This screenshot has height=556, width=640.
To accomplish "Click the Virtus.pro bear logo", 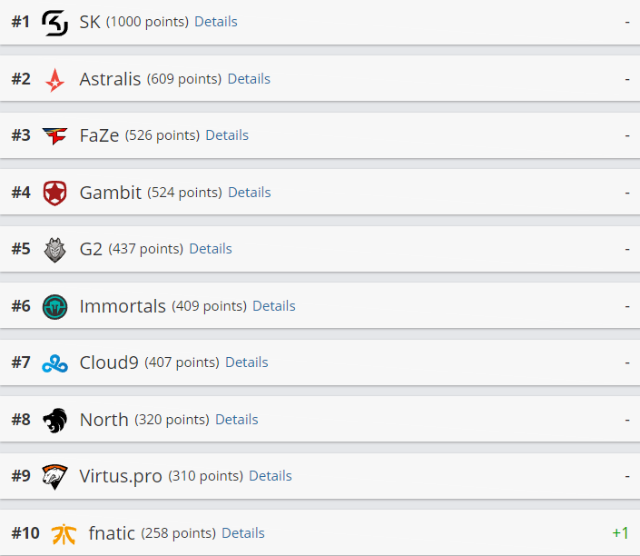I will tap(55, 477).
